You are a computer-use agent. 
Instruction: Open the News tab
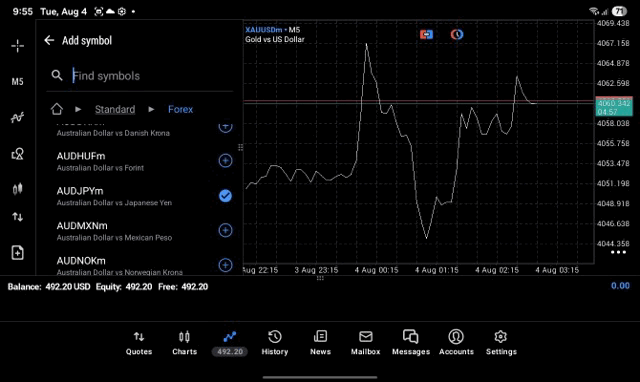[x=320, y=343]
